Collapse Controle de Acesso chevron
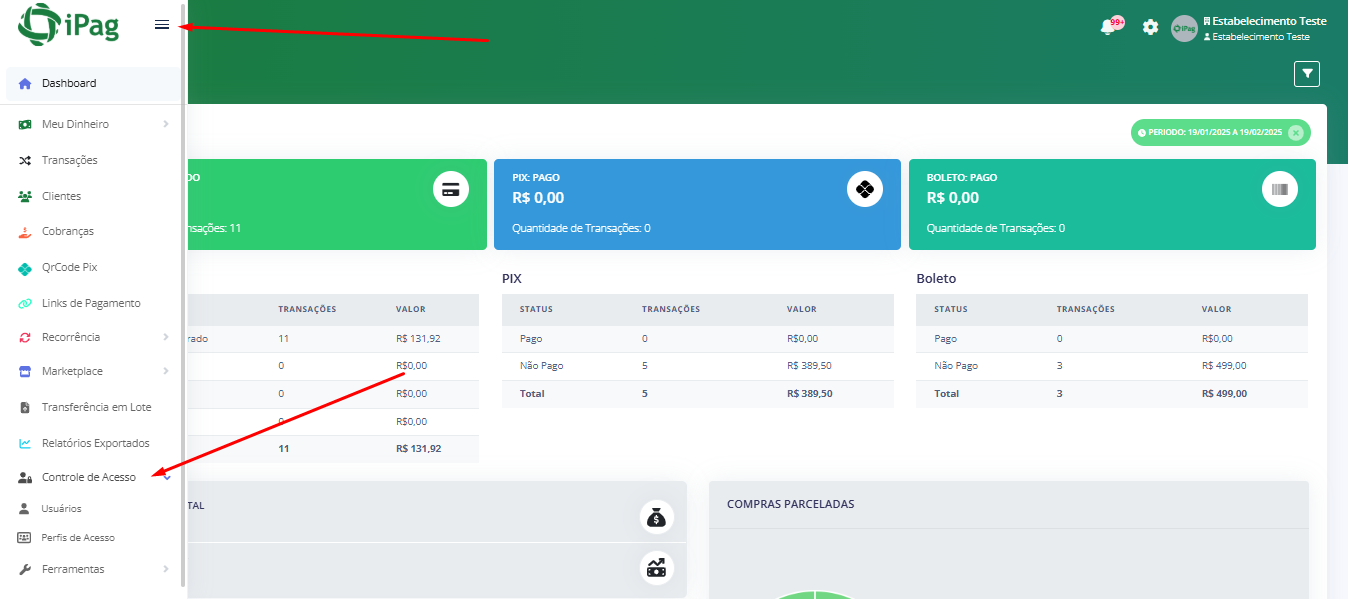The image size is (1348, 599). 167,477
